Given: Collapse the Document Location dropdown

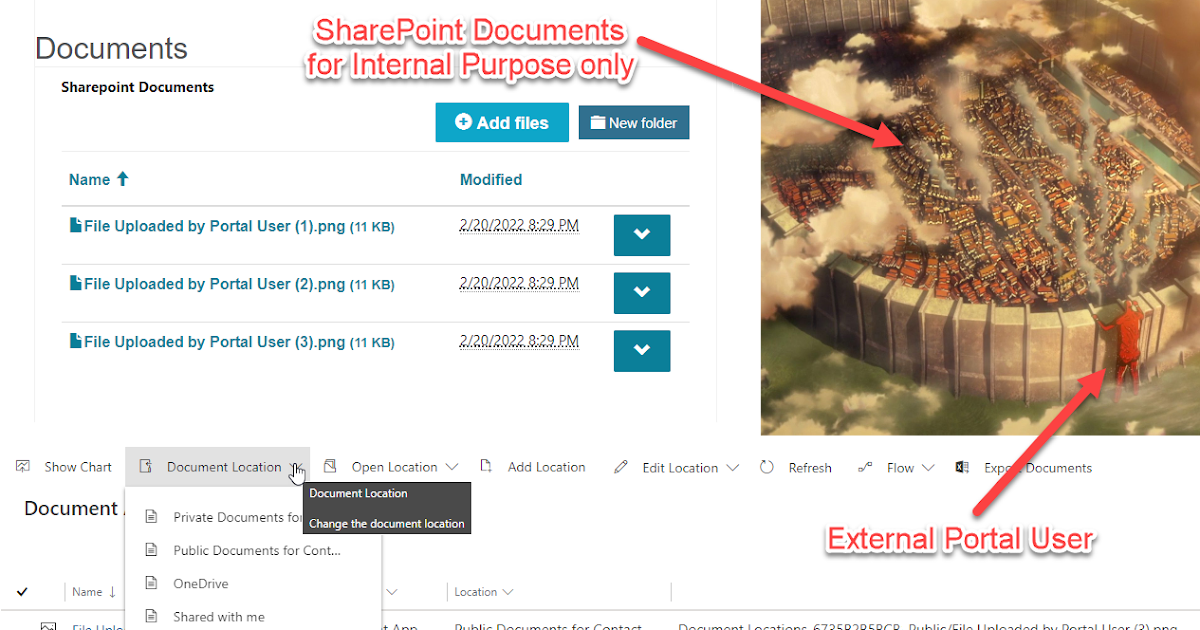Looking at the screenshot, I should [297, 467].
